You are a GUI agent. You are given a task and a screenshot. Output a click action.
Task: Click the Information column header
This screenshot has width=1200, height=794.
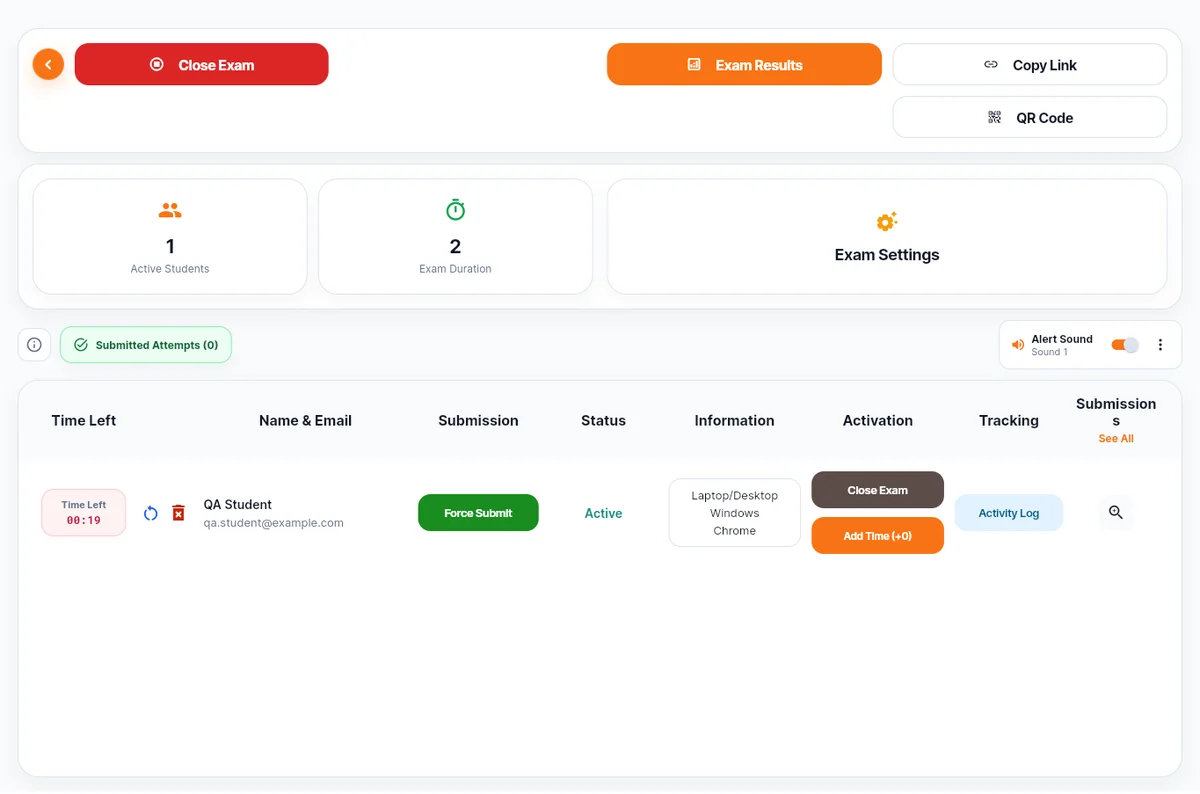tap(734, 421)
